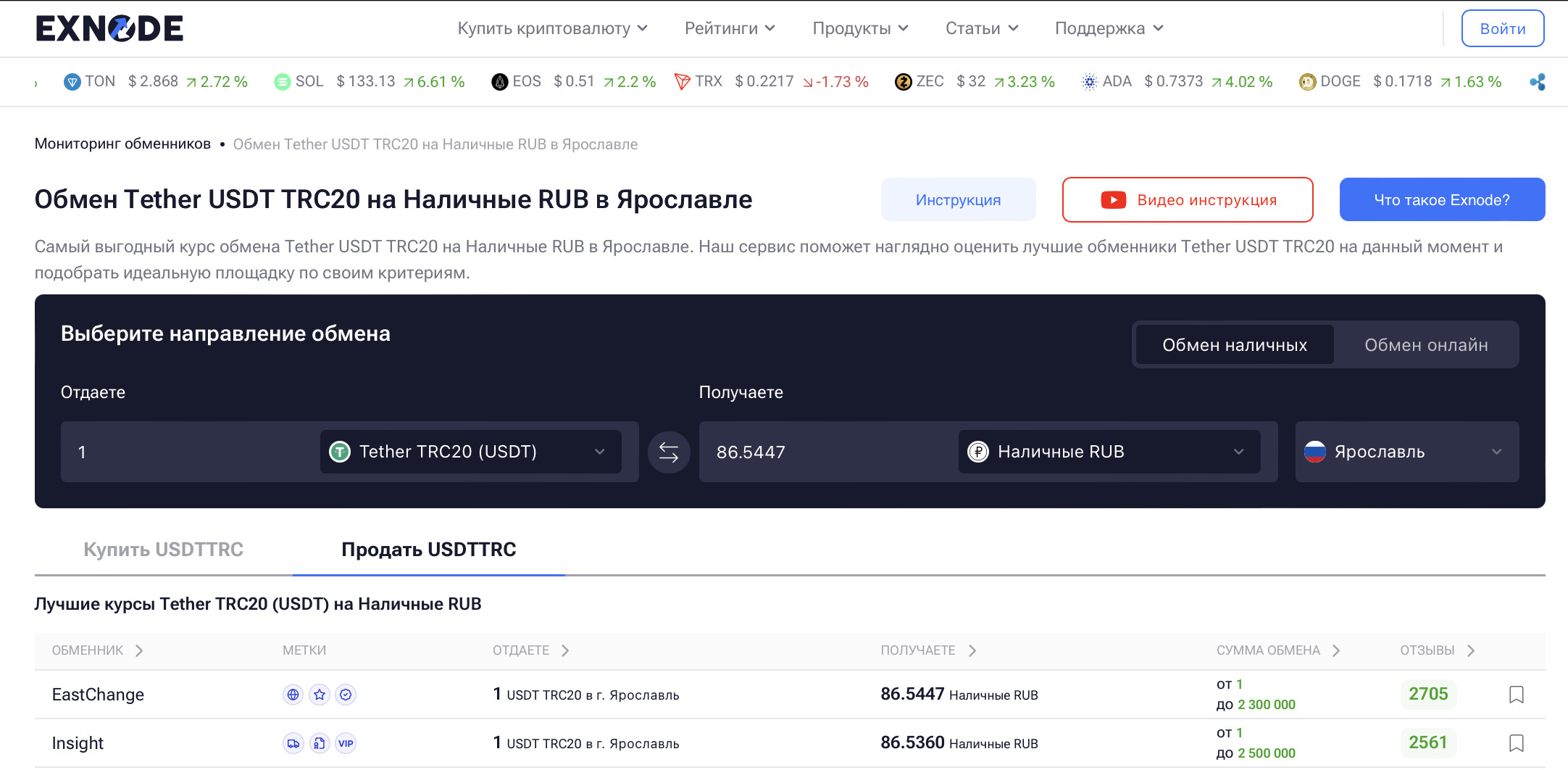The image size is (1568, 770).
Task: Click Insight's delivery truck badge
Action: 293,743
